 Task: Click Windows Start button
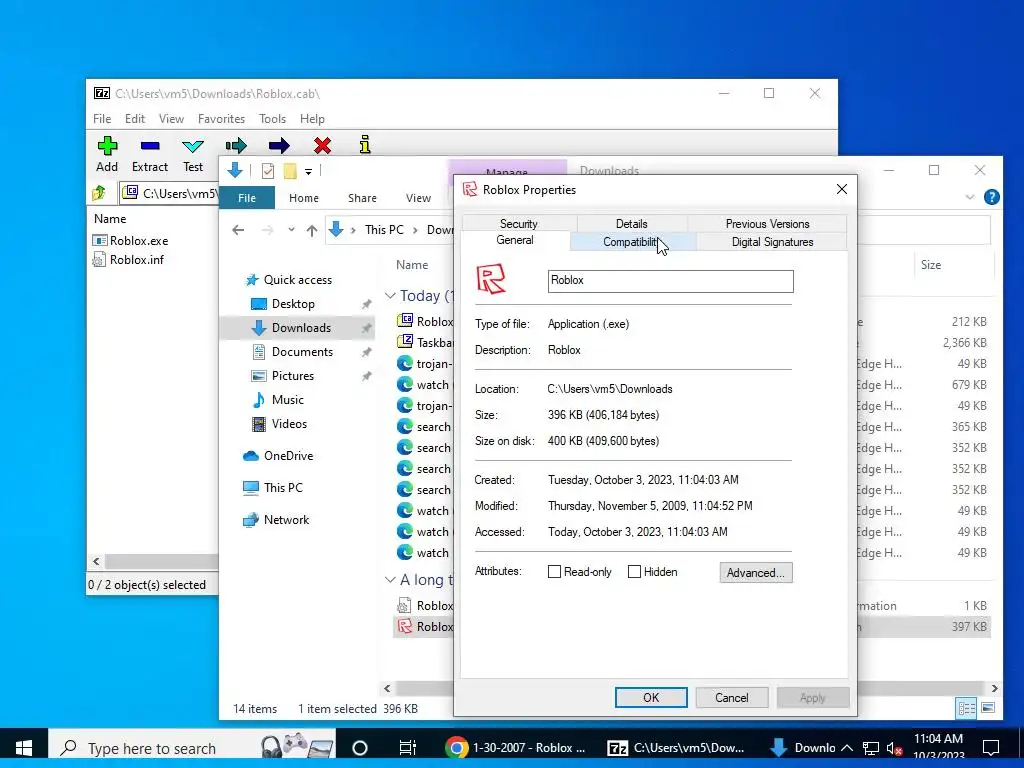(x=24, y=748)
